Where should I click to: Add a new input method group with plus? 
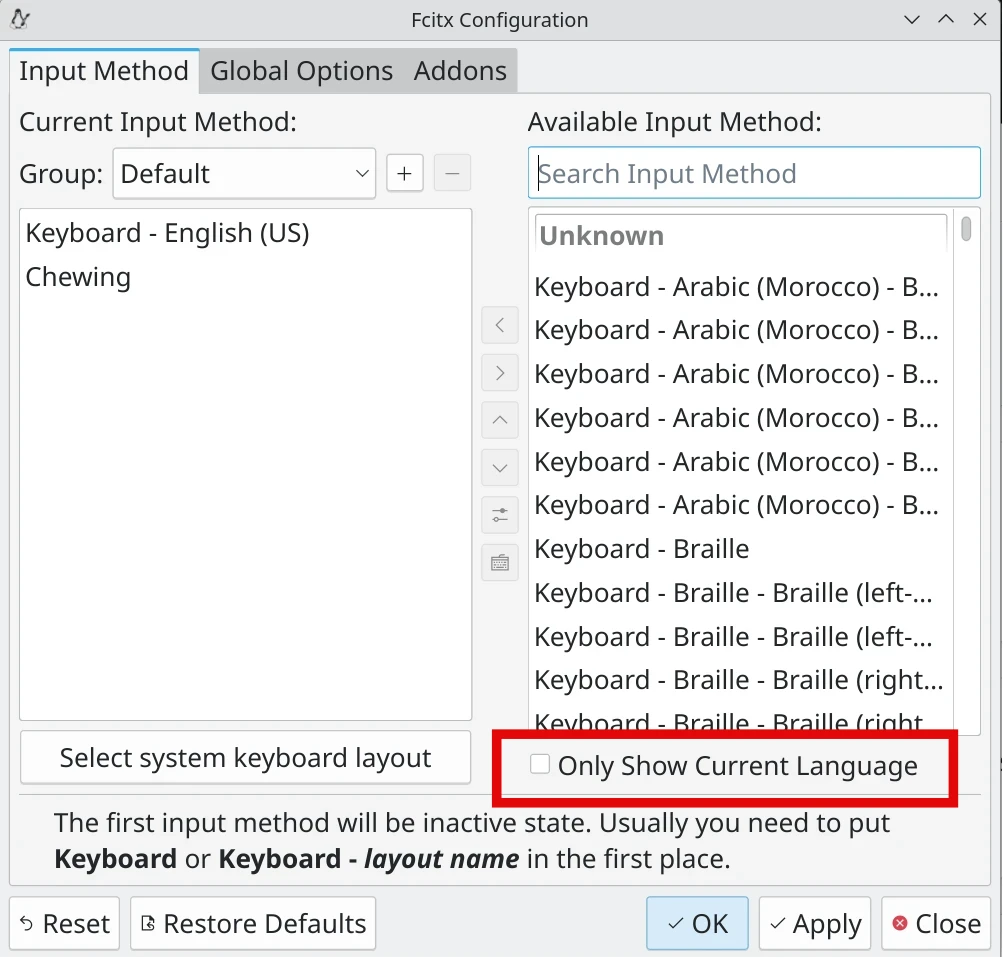404,173
